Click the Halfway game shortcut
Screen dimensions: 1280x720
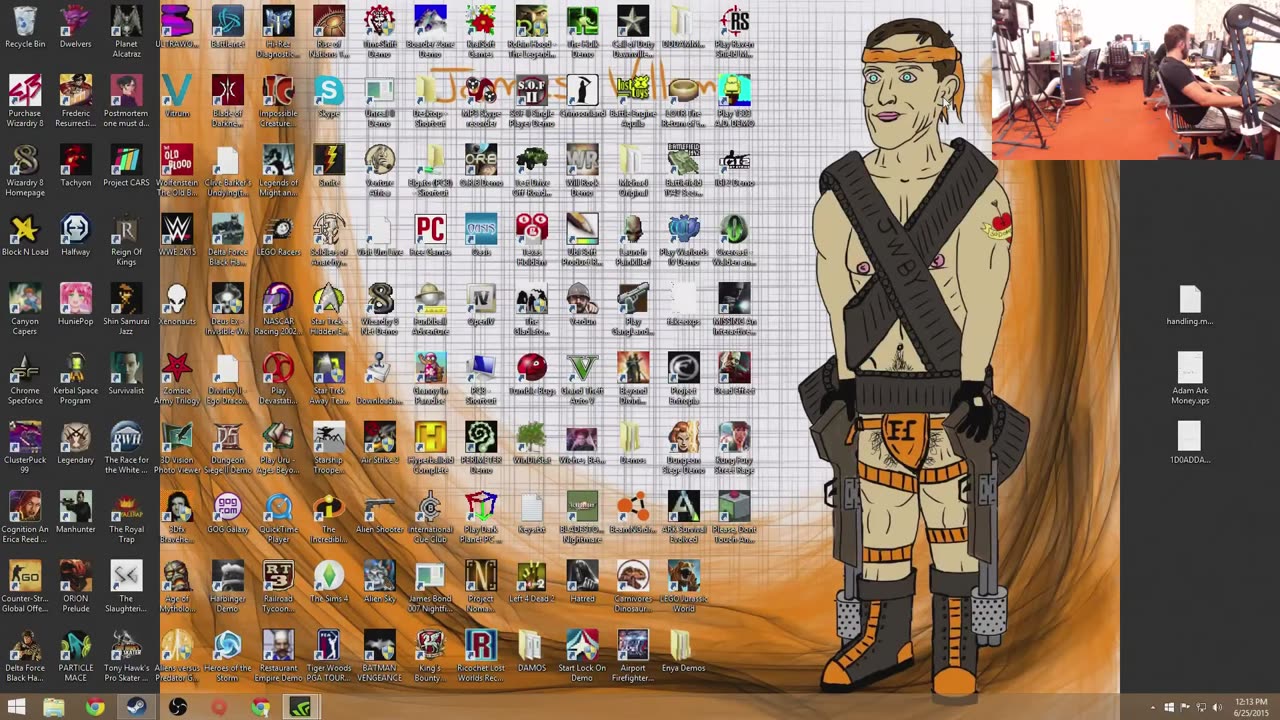(x=75, y=235)
